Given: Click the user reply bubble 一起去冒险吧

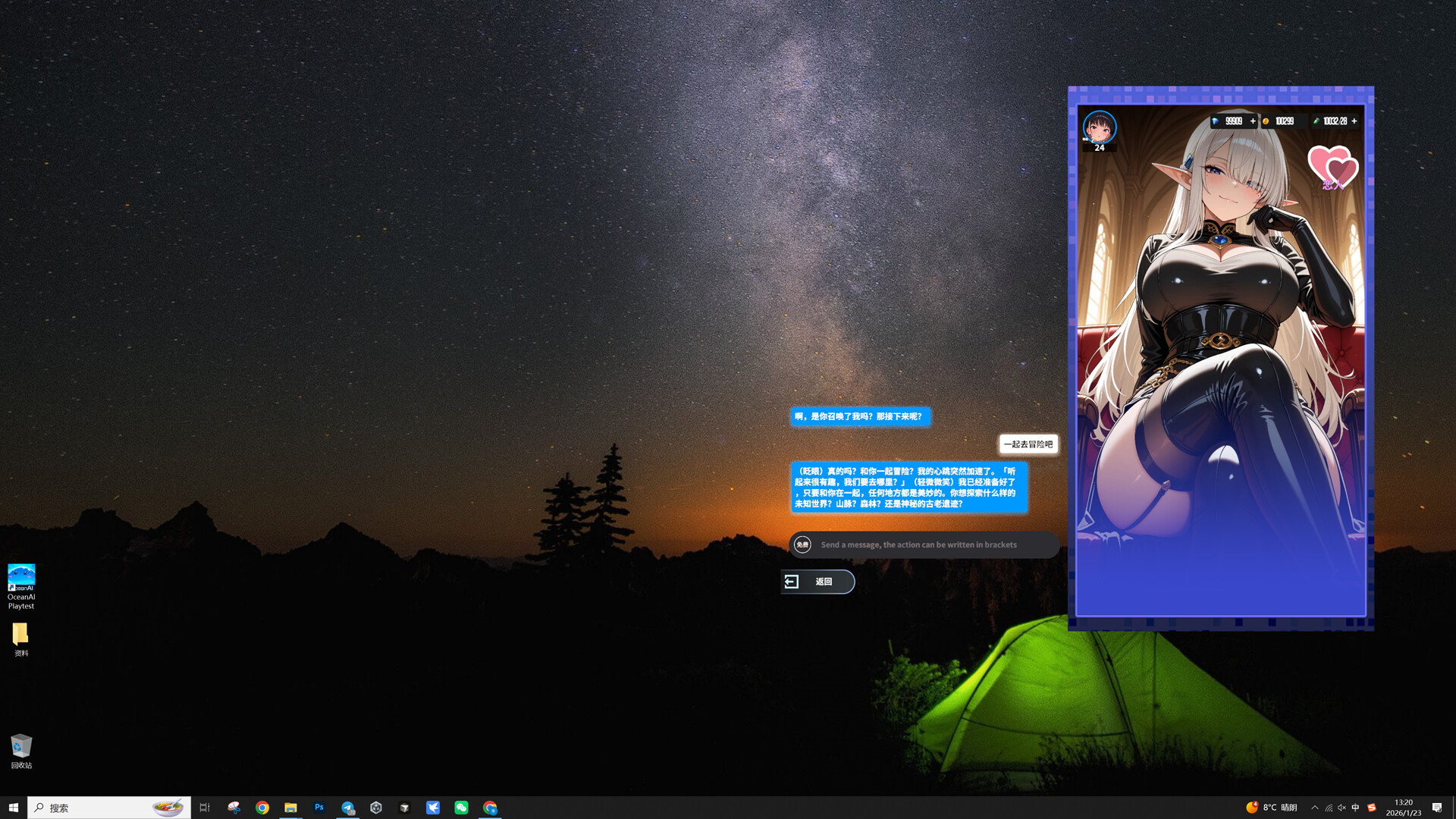Looking at the screenshot, I should tap(1028, 444).
